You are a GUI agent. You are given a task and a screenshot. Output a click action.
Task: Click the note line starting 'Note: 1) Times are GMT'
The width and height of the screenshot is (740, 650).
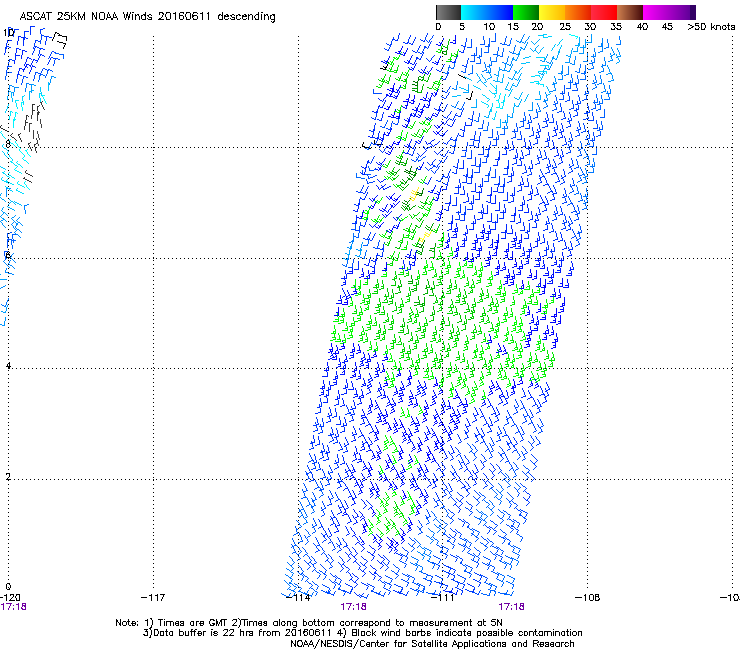coord(309,623)
